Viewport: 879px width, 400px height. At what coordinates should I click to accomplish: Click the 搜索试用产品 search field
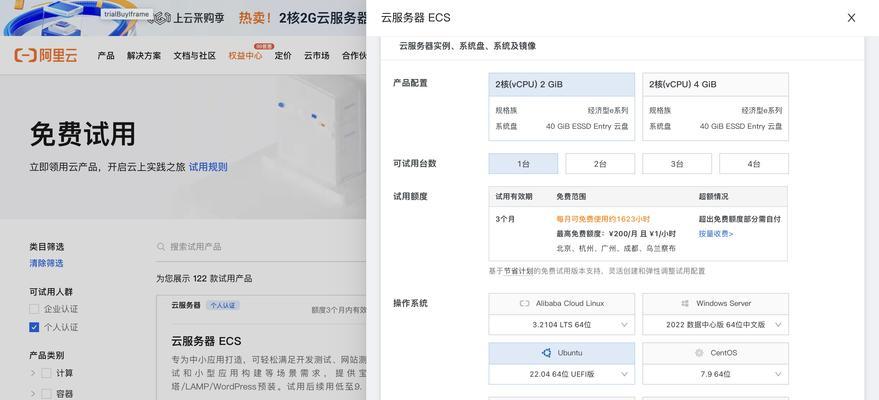click(x=261, y=246)
